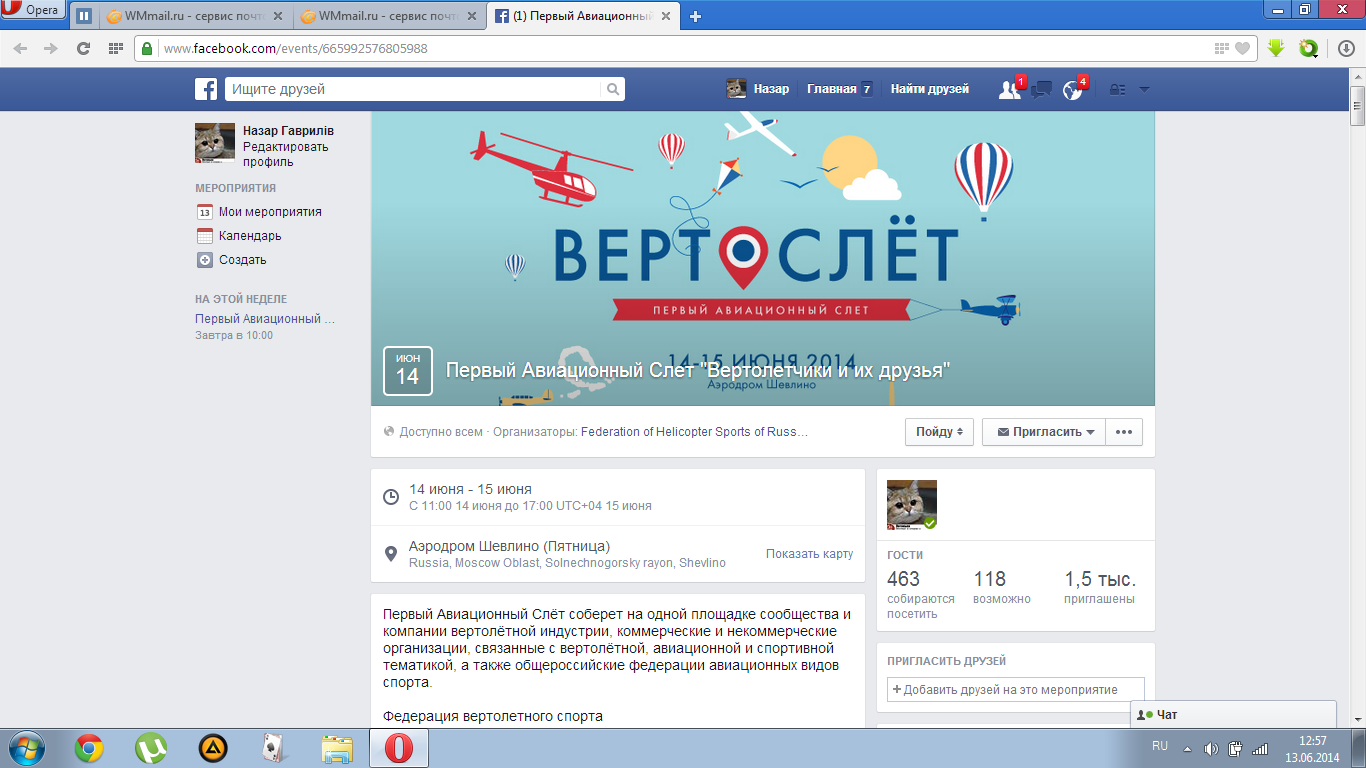
Task: Click the green padlock security icon
Action: pos(147,48)
